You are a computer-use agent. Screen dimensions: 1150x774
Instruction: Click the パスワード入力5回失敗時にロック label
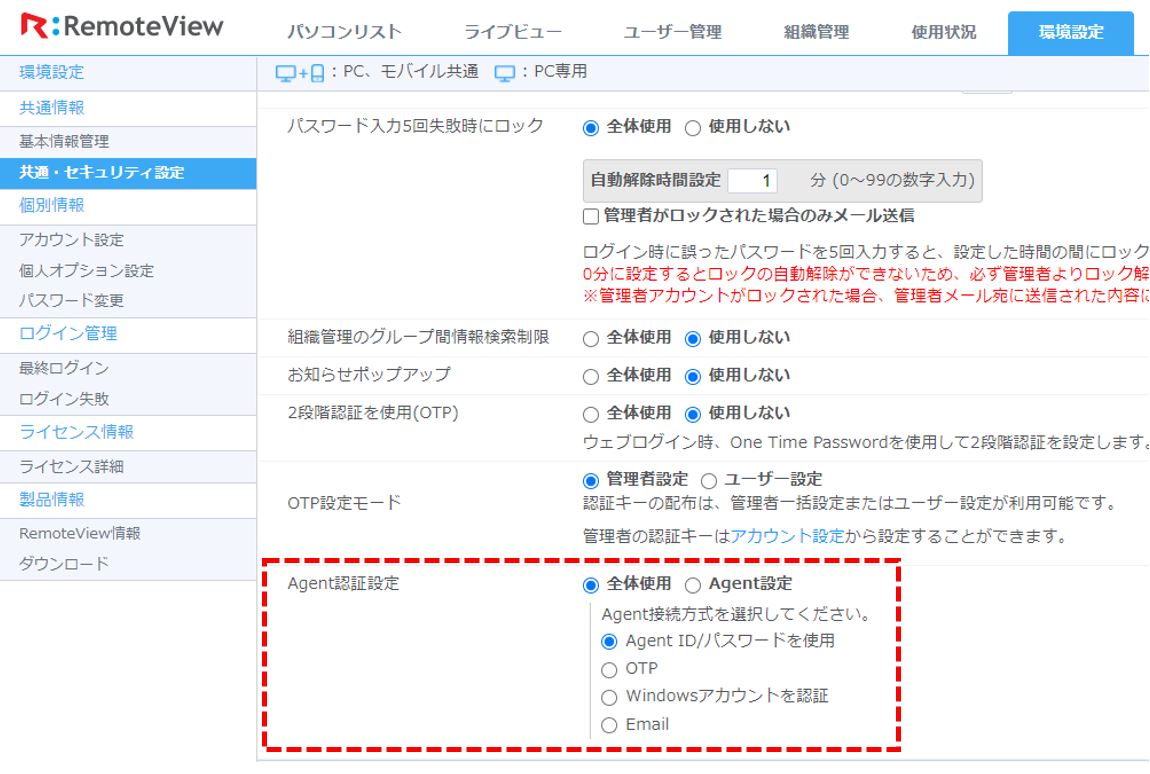[x=415, y=126]
